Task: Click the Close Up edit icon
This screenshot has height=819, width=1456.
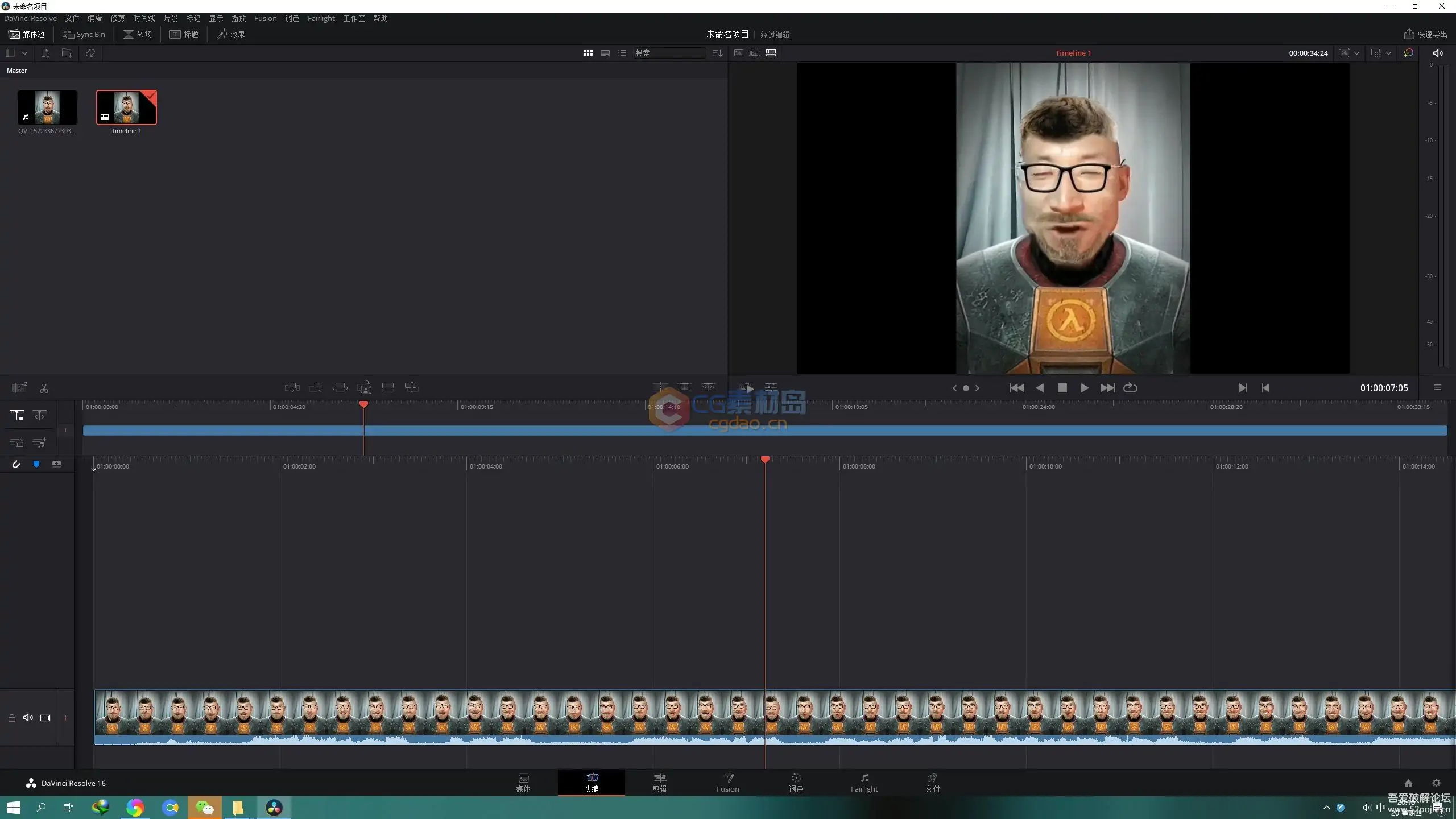Action: coord(364,388)
